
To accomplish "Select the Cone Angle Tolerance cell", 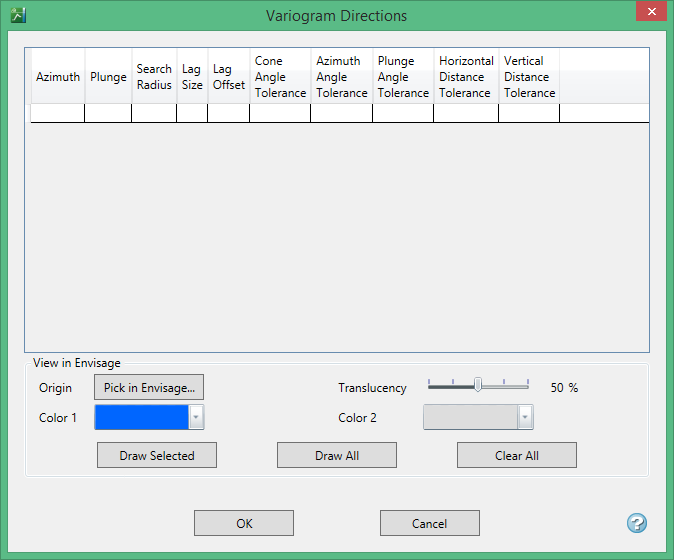I will pyautogui.click(x=280, y=113).
